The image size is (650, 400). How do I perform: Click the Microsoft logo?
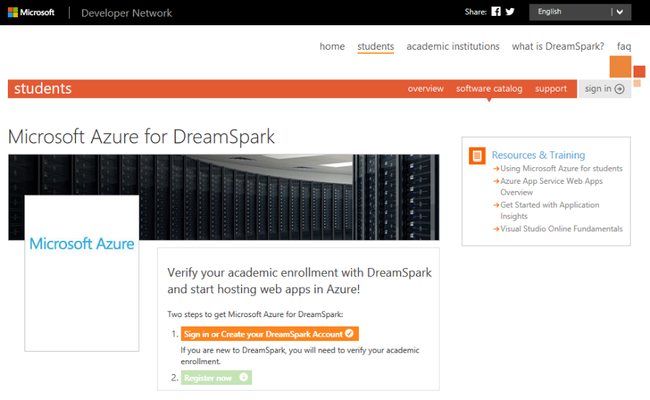click(x=31, y=12)
